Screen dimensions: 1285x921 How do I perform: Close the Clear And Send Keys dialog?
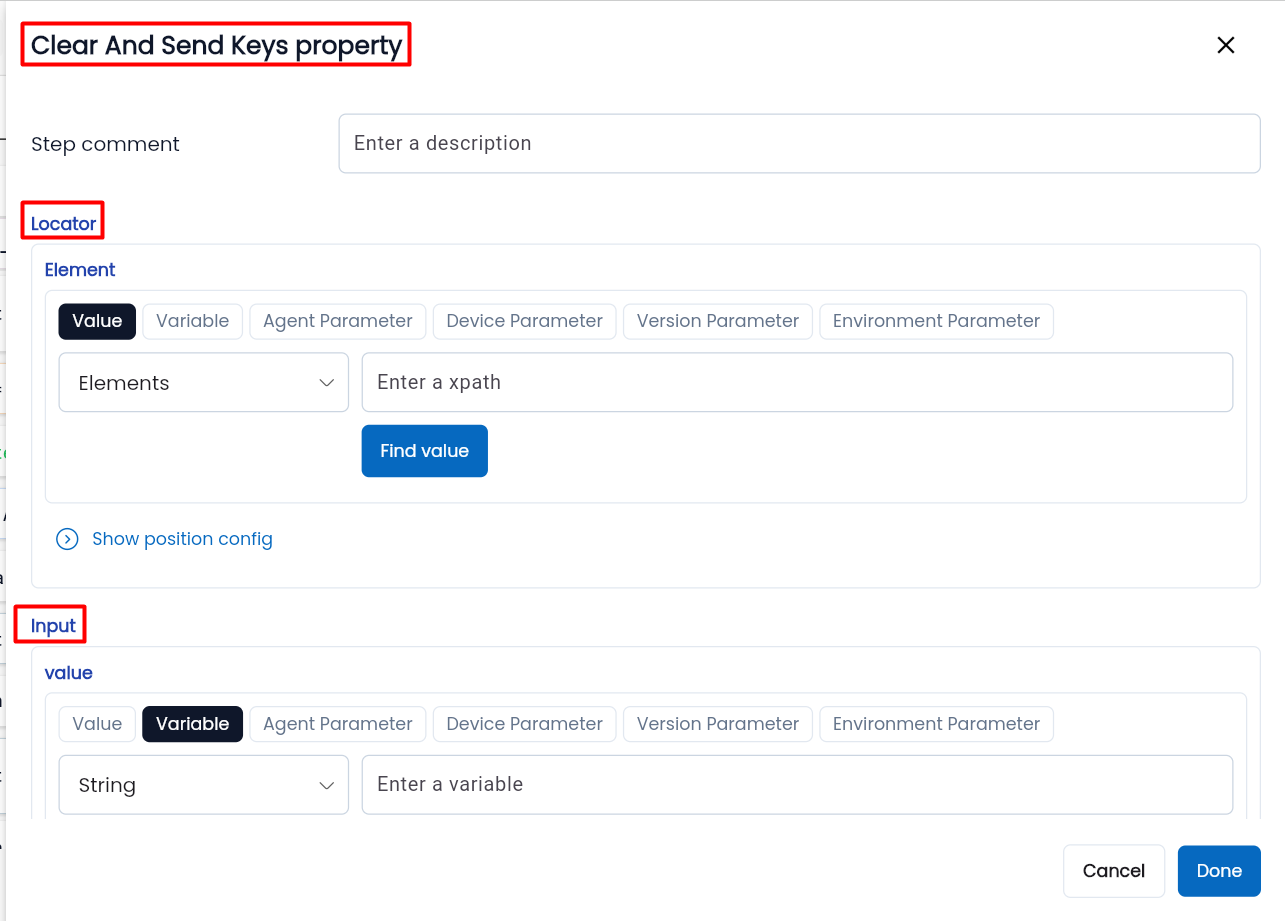[x=1225, y=45]
